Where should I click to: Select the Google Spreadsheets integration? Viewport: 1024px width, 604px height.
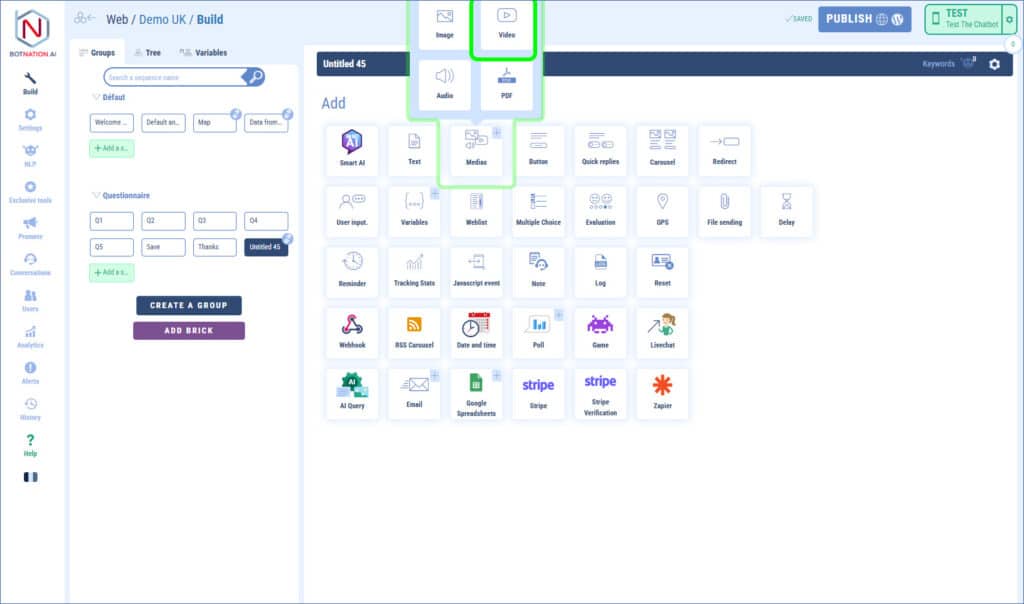[476, 393]
